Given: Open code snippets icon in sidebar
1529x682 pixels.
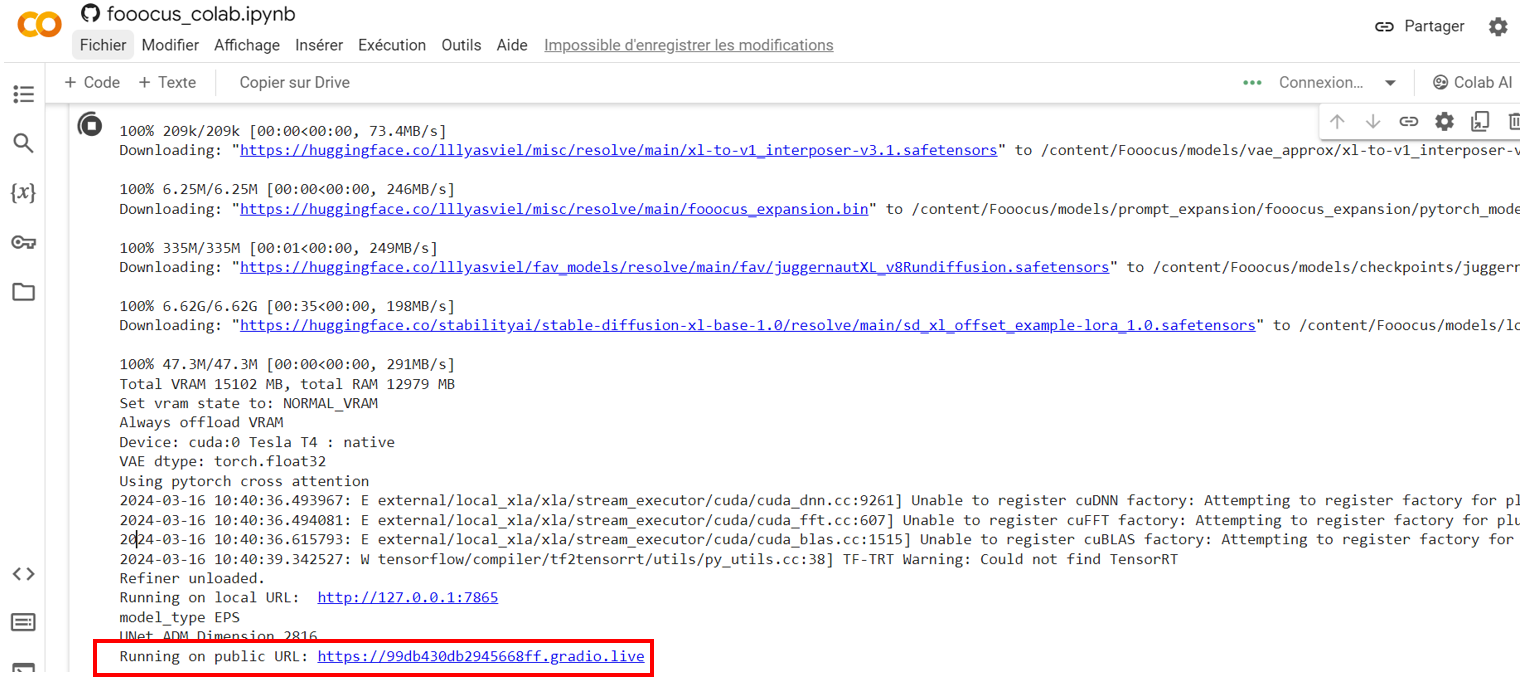Looking at the screenshot, I should coord(23,574).
